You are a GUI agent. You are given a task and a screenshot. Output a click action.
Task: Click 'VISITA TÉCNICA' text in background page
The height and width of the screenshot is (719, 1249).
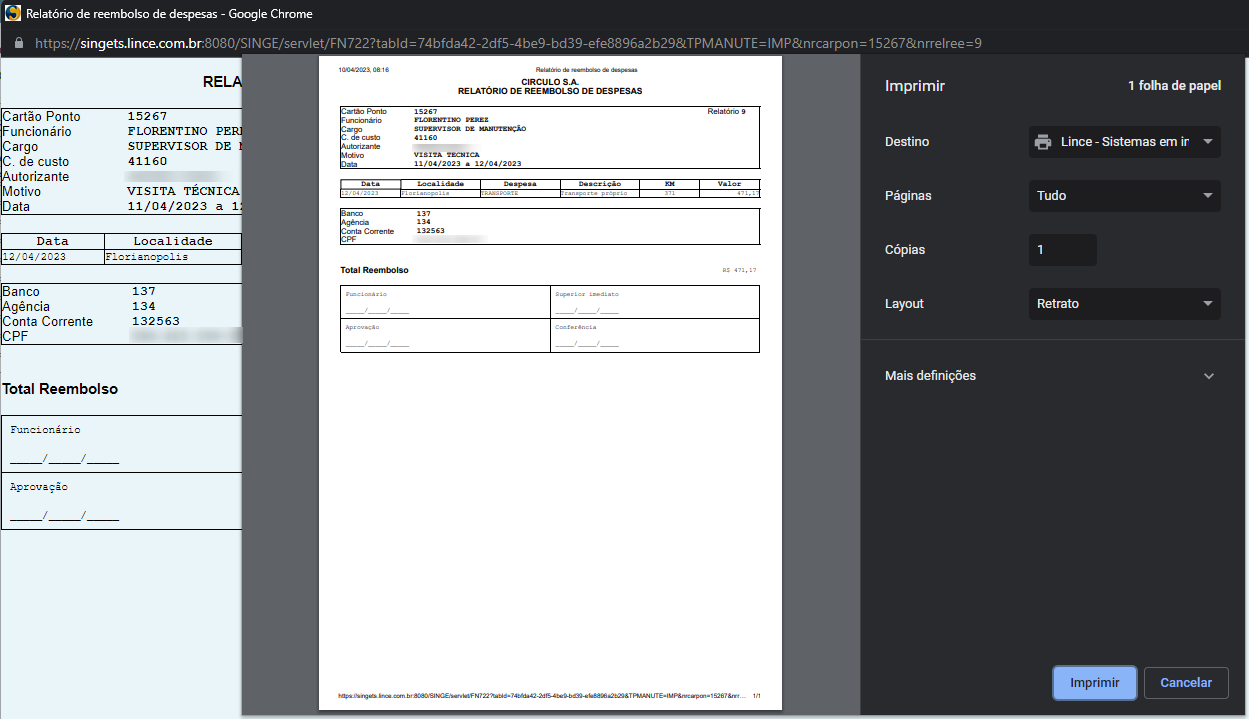[183, 191]
